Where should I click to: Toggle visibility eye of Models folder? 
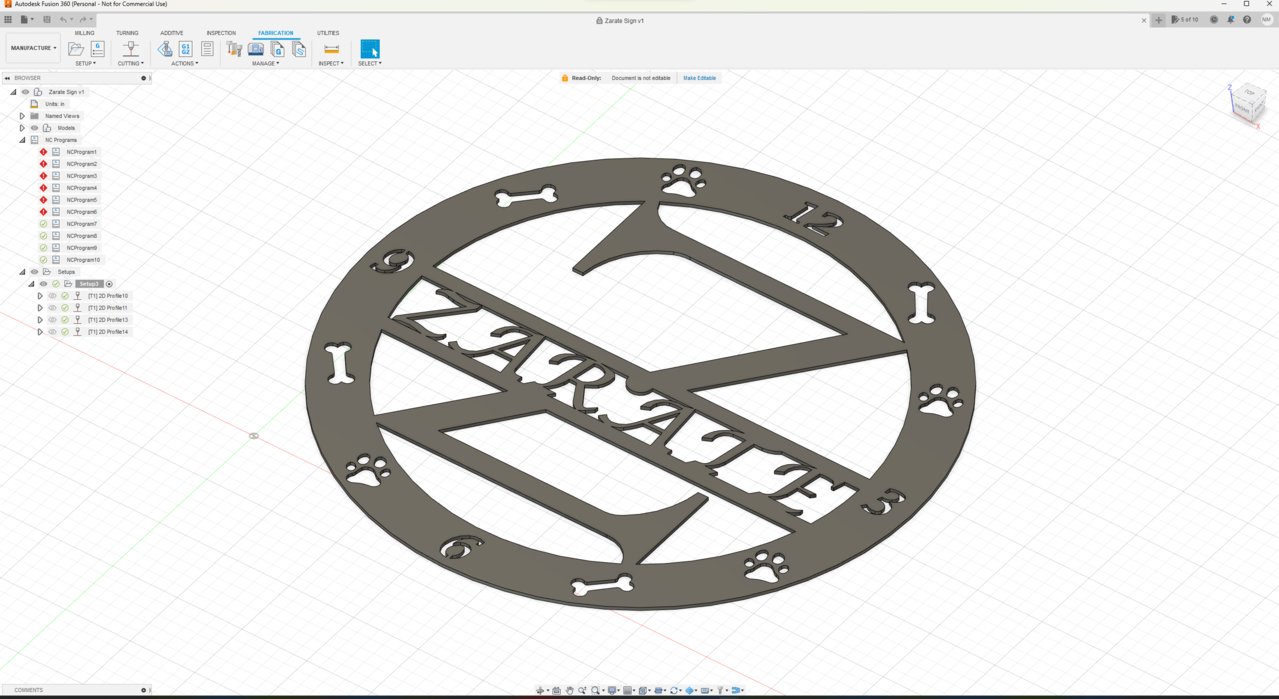(34, 128)
